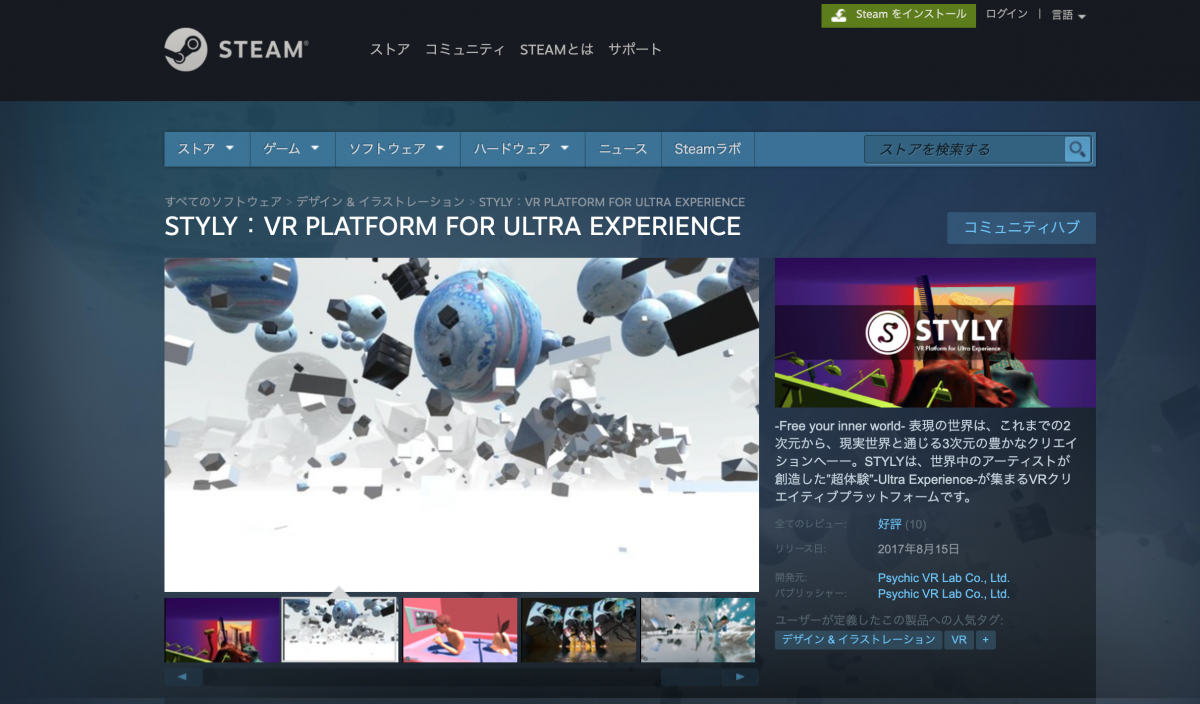
Task: Click the VR tag
Action: pyautogui.click(x=959, y=640)
